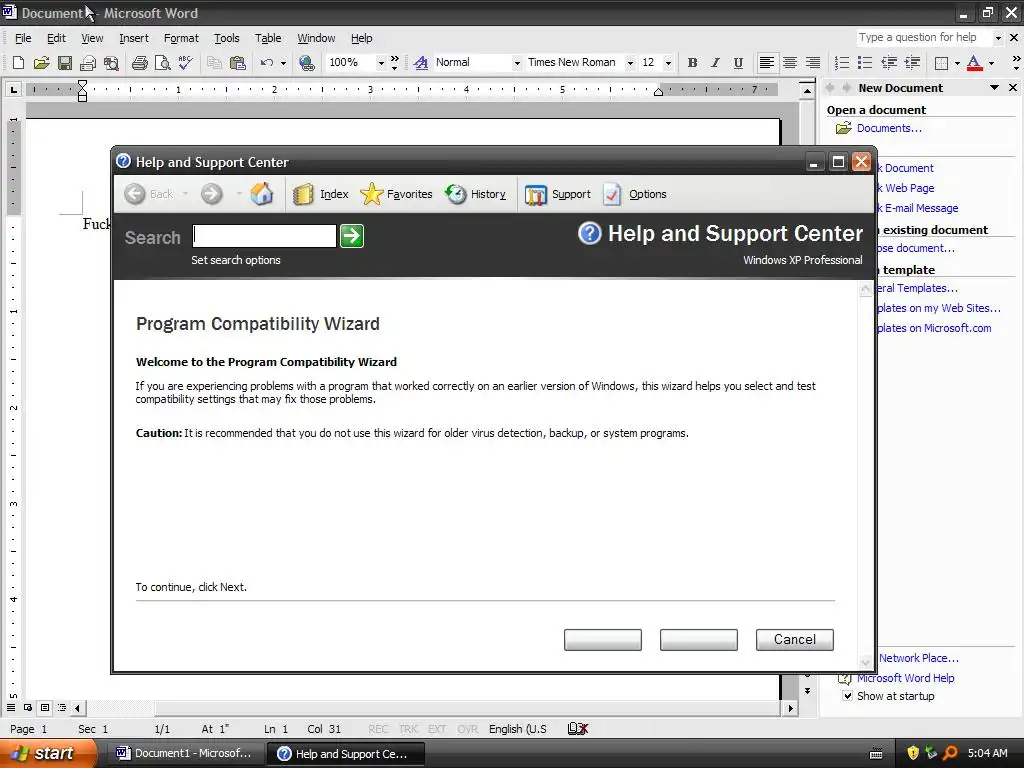This screenshot has height=768, width=1024.
Task: Center align text in Word toolbar
Action: (790, 63)
